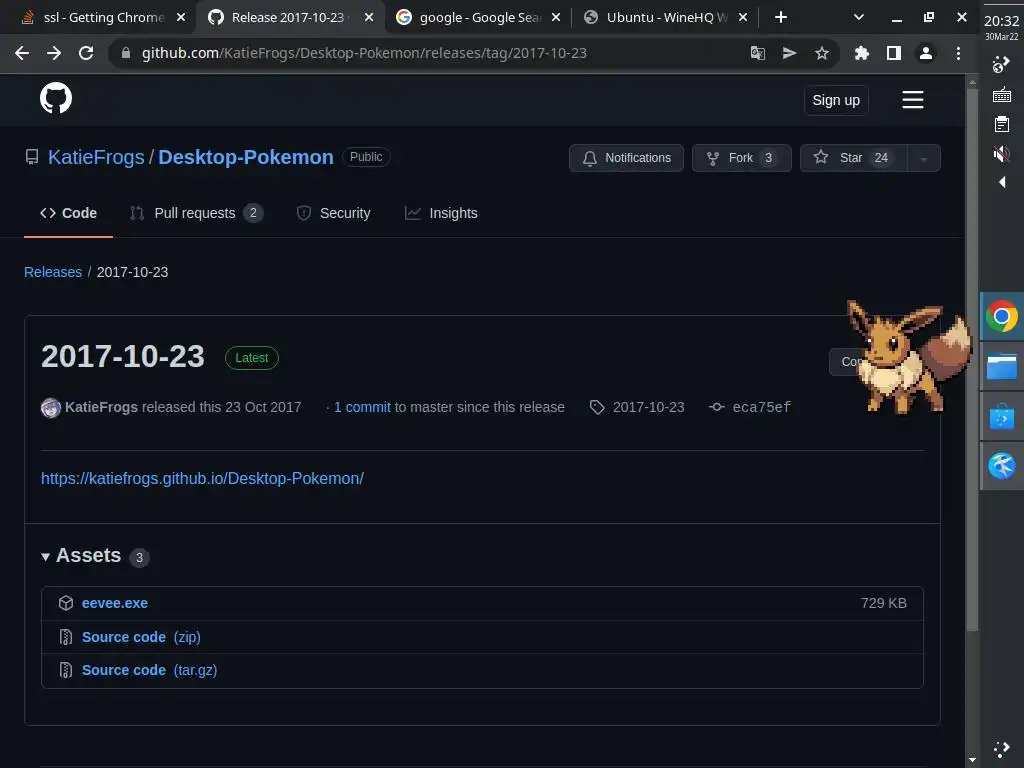This screenshot has height=768, width=1024.
Task: Open the on-screen keyboard icon in side panel
Action: click(1001, 95)
